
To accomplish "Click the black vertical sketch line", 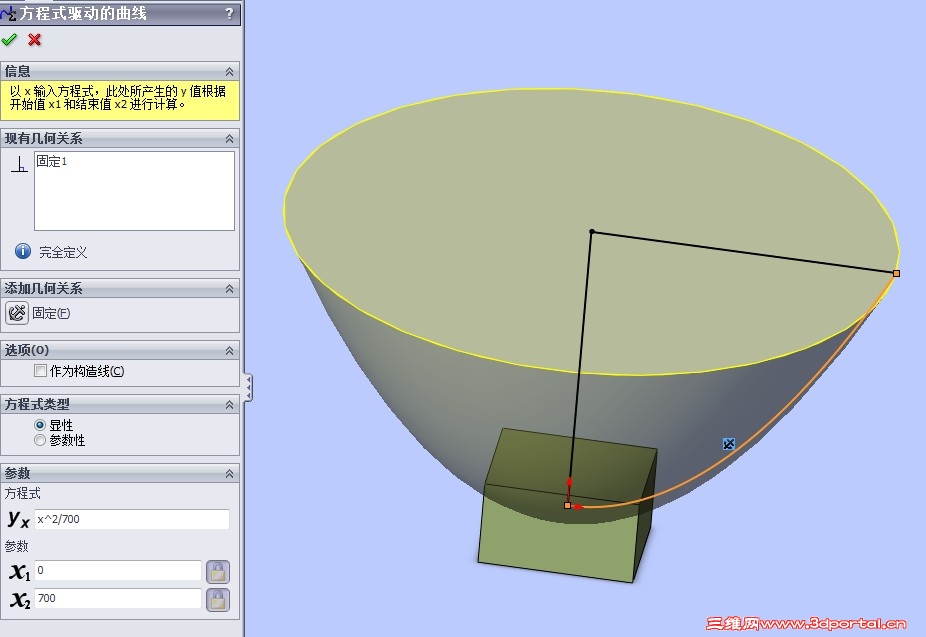I will click(580, 366).
